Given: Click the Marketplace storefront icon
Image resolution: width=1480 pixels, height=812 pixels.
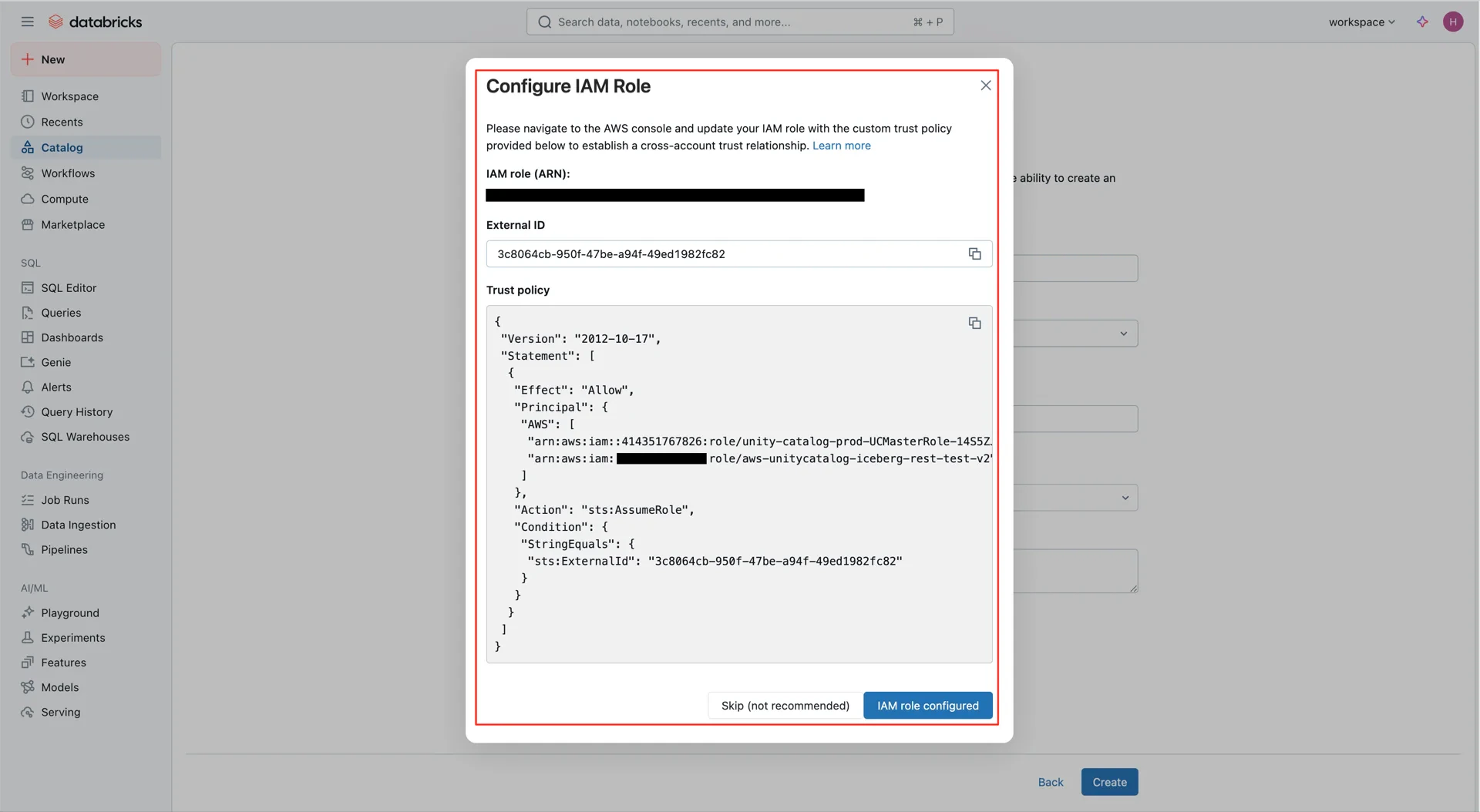Looking at the screenshot, I should tap(28, 224).
